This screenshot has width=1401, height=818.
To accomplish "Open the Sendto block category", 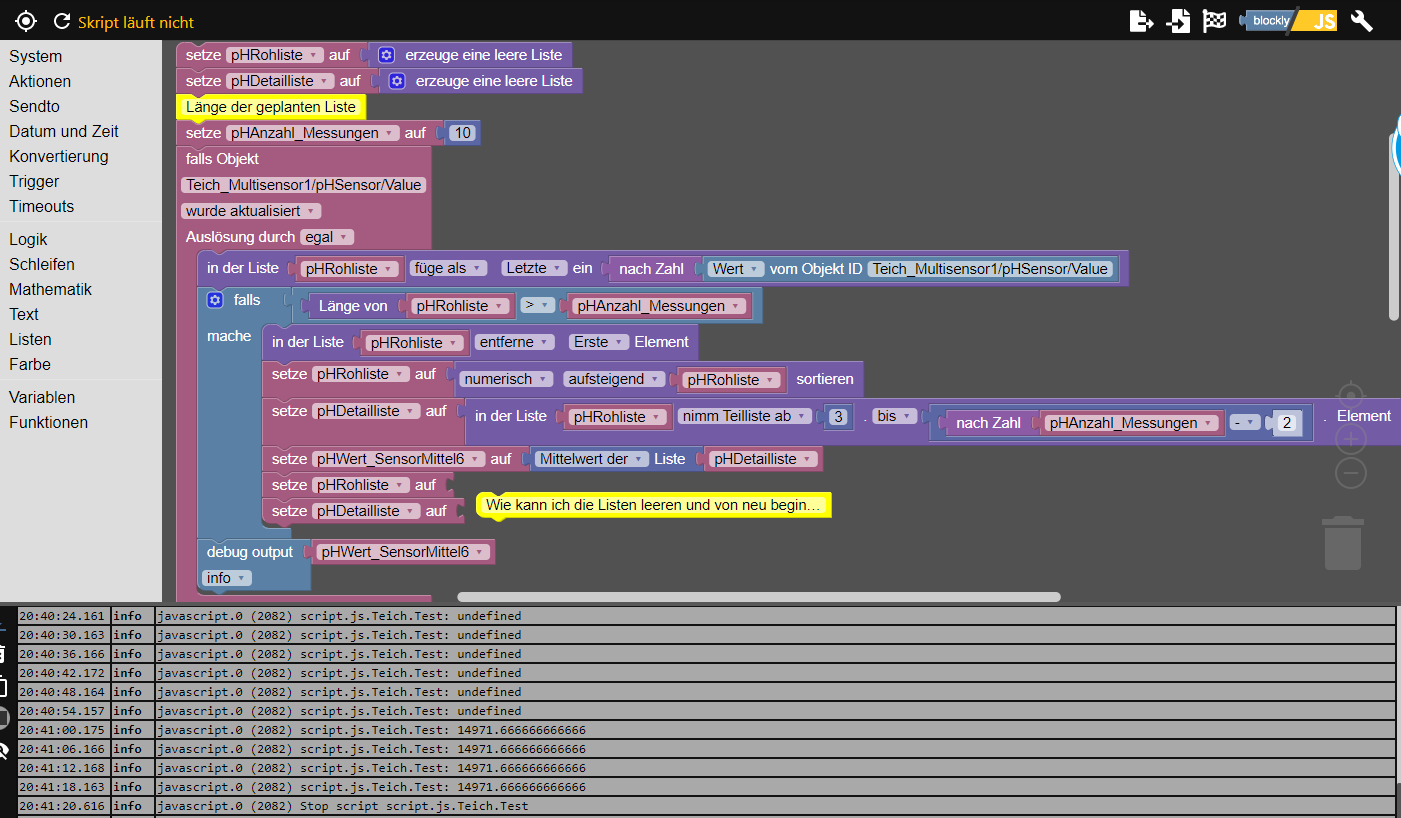I will [35, 107].
